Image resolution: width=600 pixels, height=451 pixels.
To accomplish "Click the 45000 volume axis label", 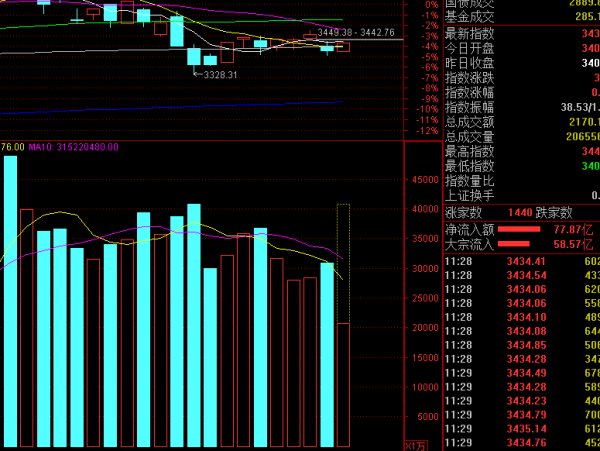I will 427,180.
